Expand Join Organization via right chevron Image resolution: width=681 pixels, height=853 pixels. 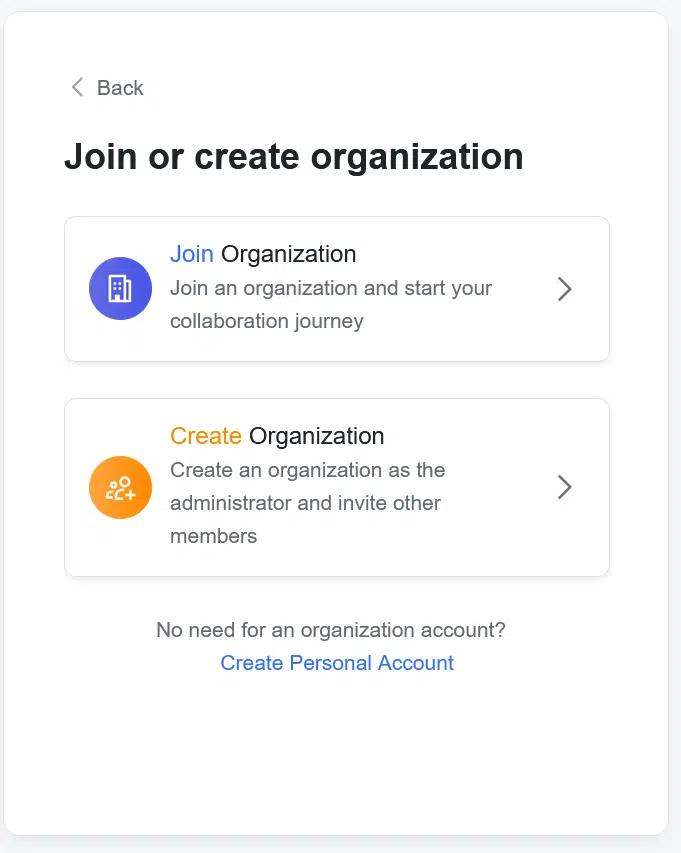[x=564, y=289]
